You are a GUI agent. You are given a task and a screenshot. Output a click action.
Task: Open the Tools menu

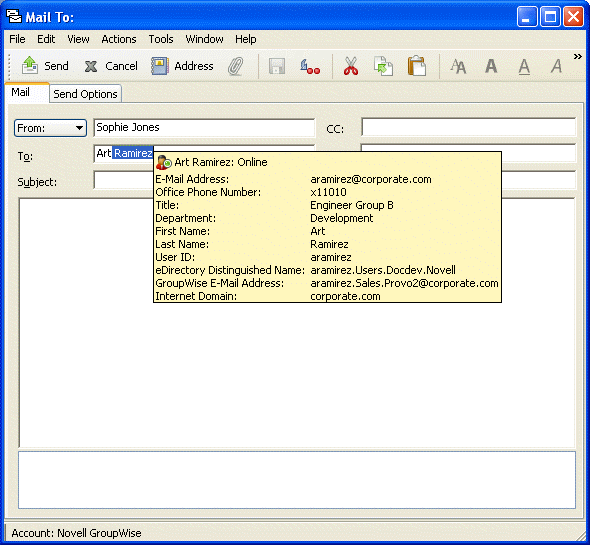[x=161, y=39]
